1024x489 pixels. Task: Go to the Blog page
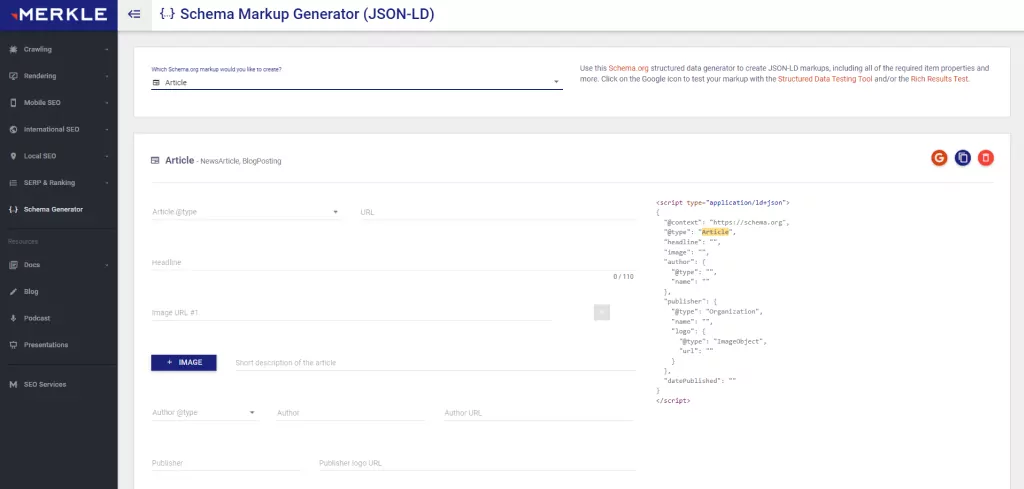click(31, 291)
